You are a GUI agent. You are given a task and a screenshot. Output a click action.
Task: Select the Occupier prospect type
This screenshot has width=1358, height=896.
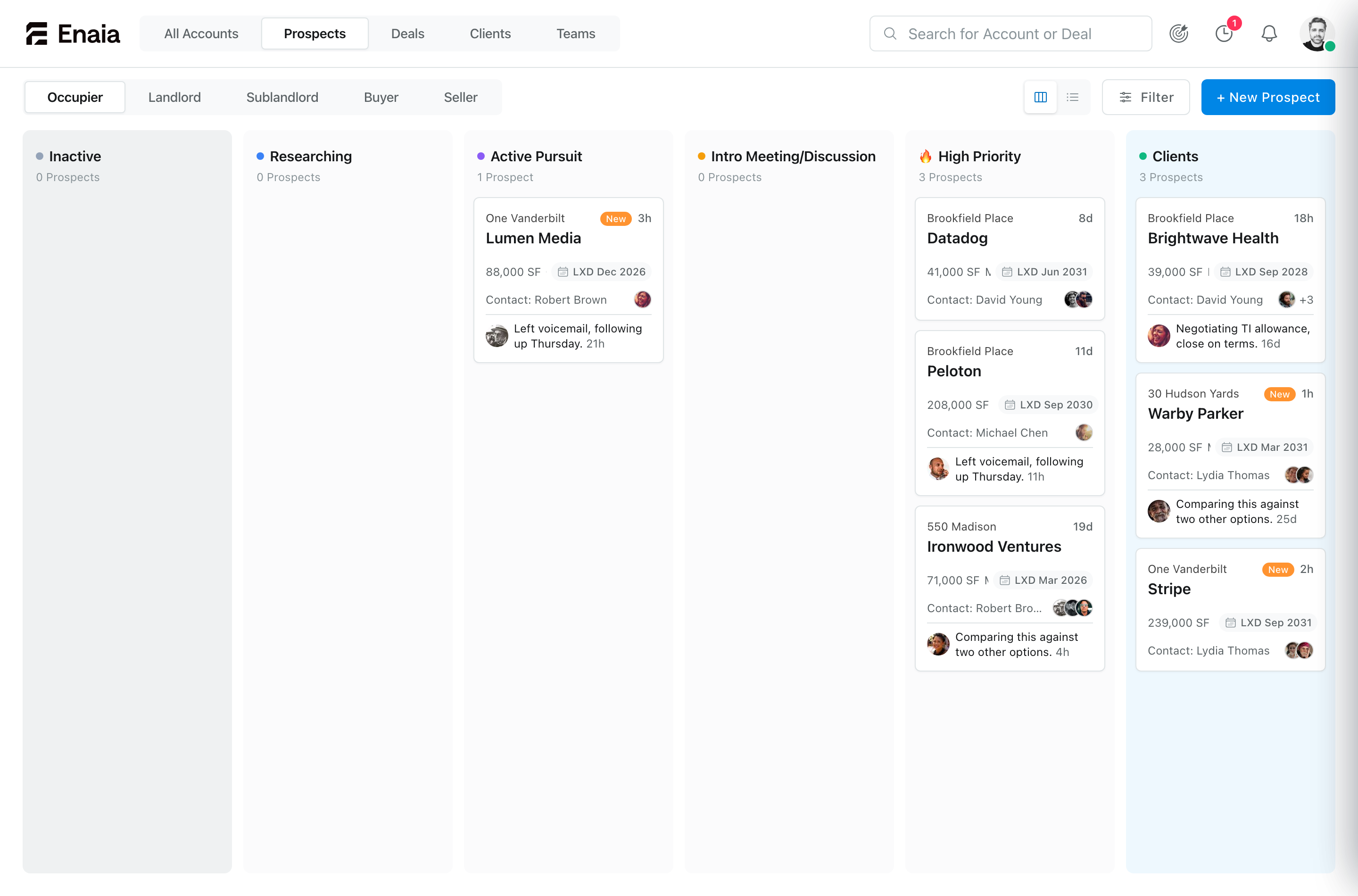(x=75, y=97)
